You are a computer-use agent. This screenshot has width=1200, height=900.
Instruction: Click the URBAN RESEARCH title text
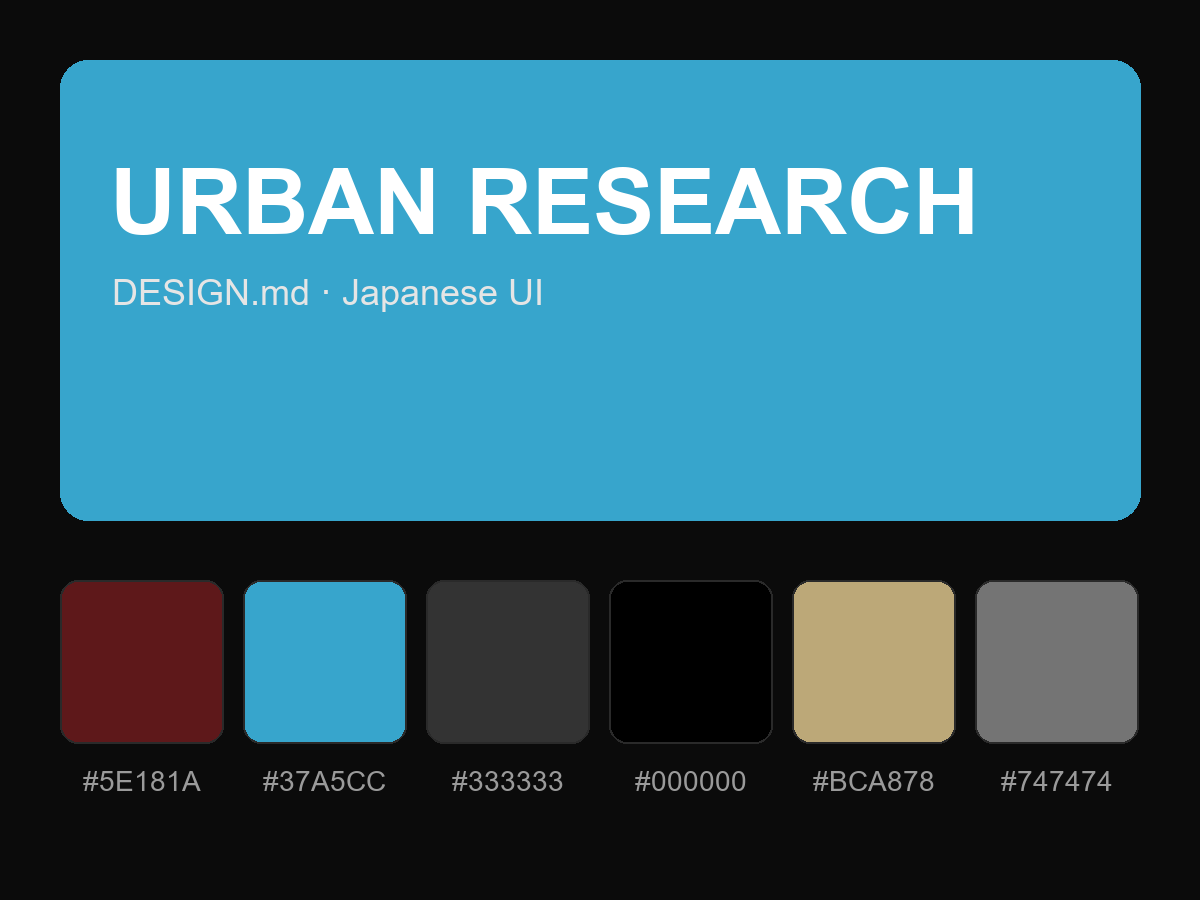[x=545, y=202]
